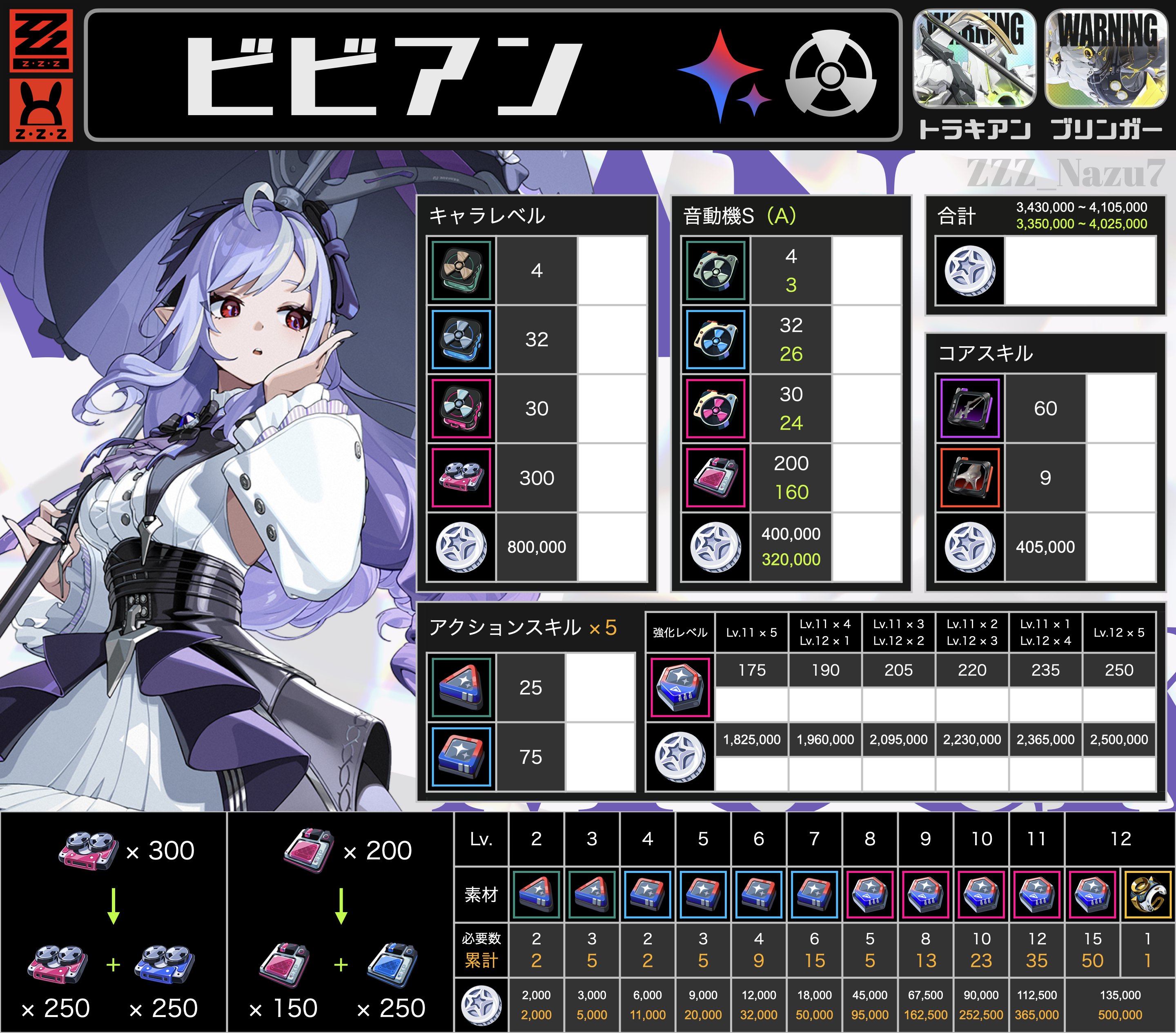Select the purple-bordered core skill material beside 60

970,408
